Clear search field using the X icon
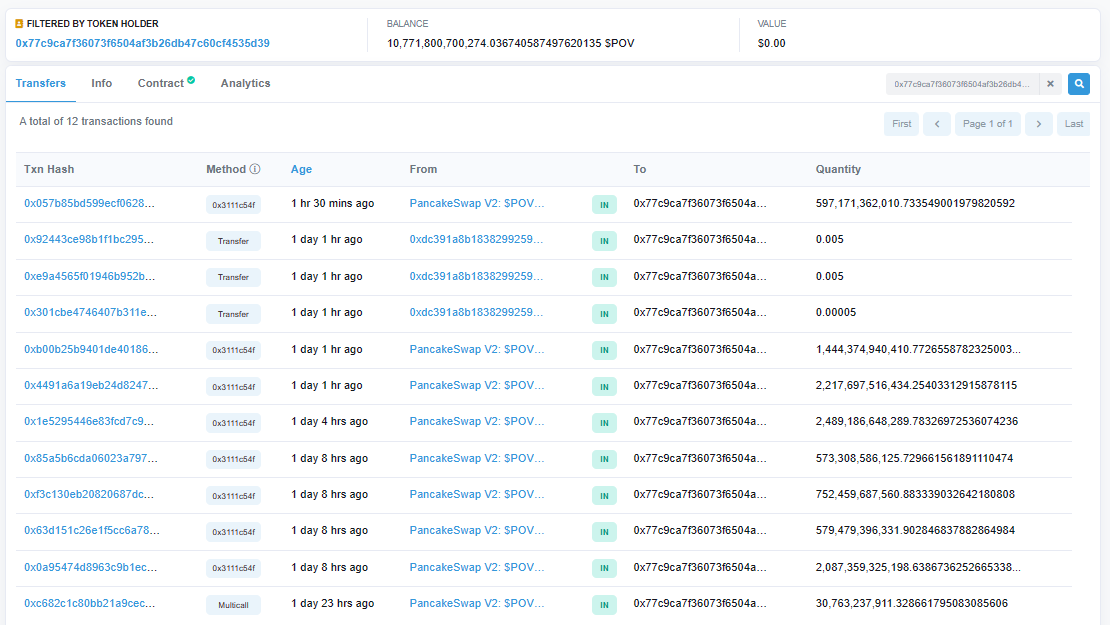 point(1050,84)
